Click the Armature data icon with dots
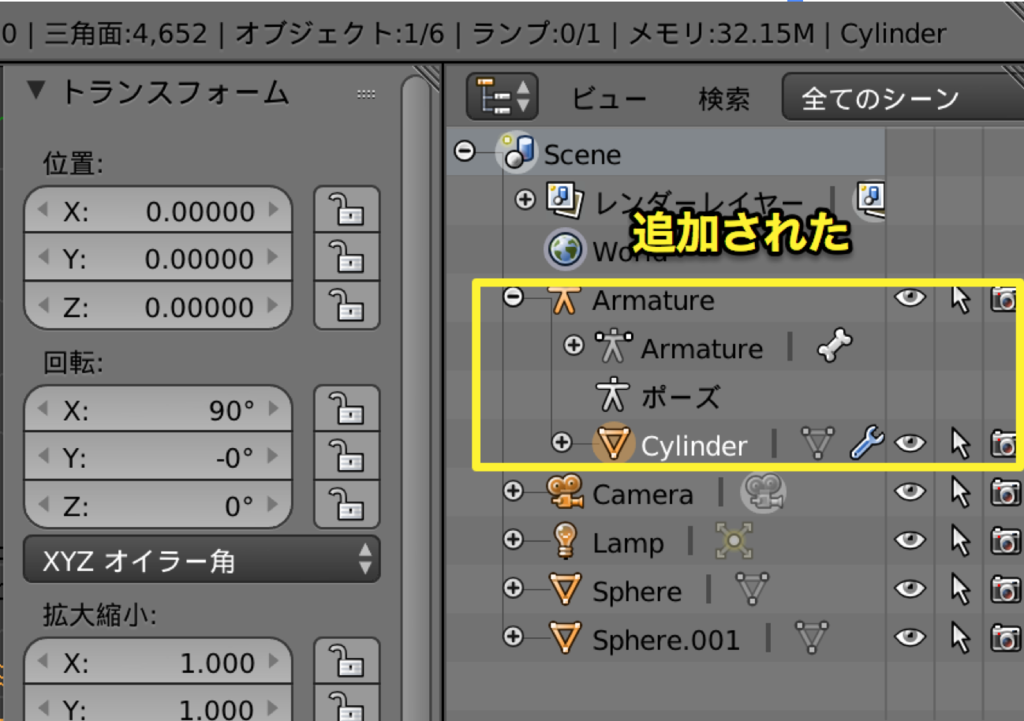 point(613,346)
